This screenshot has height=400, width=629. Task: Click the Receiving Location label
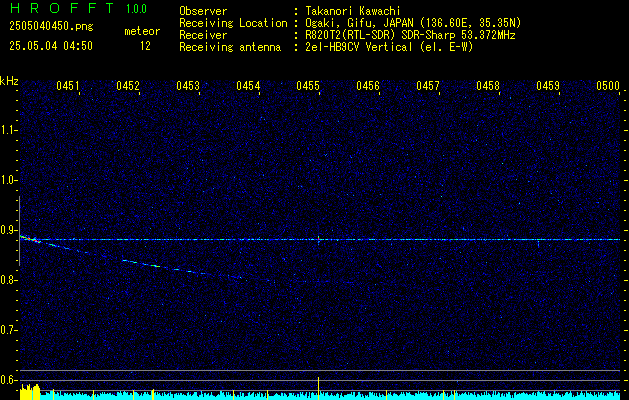tap(233, 23)
